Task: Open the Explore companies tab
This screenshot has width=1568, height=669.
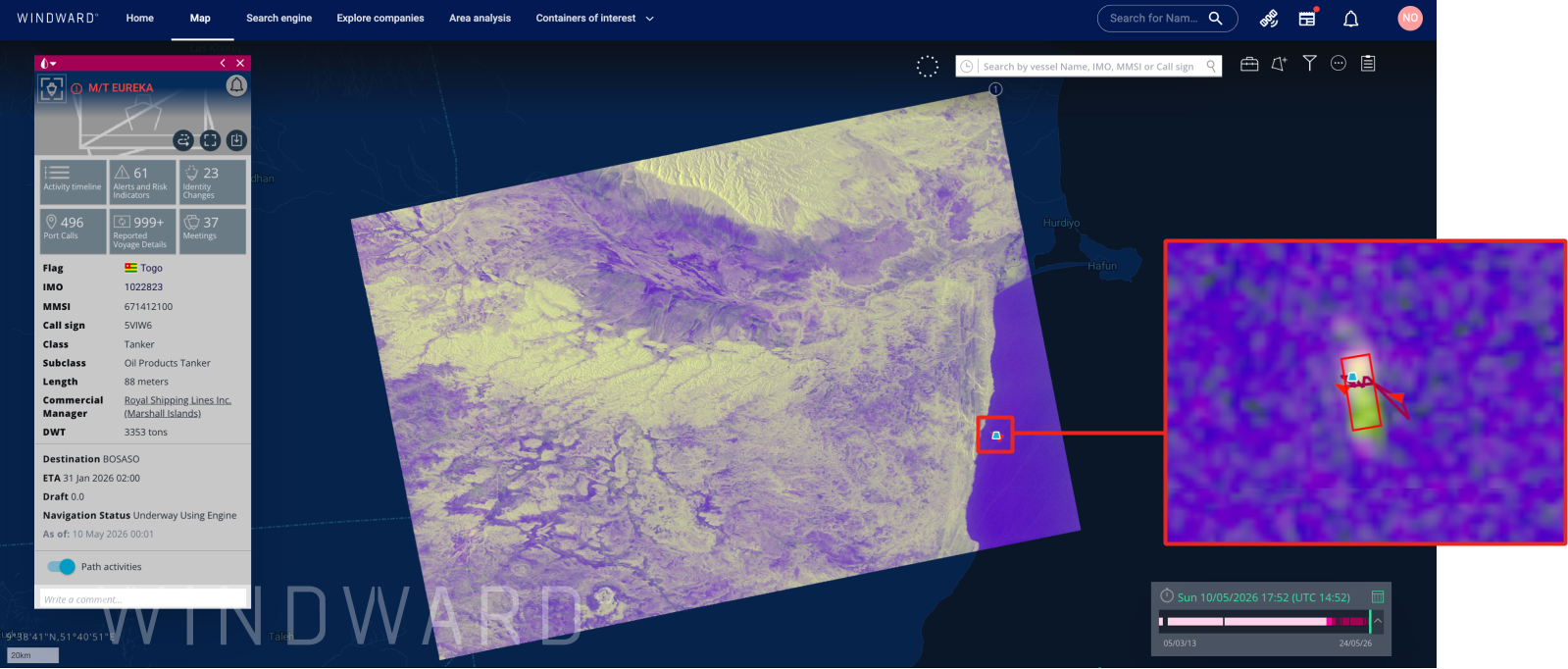Action: [380, 18]
